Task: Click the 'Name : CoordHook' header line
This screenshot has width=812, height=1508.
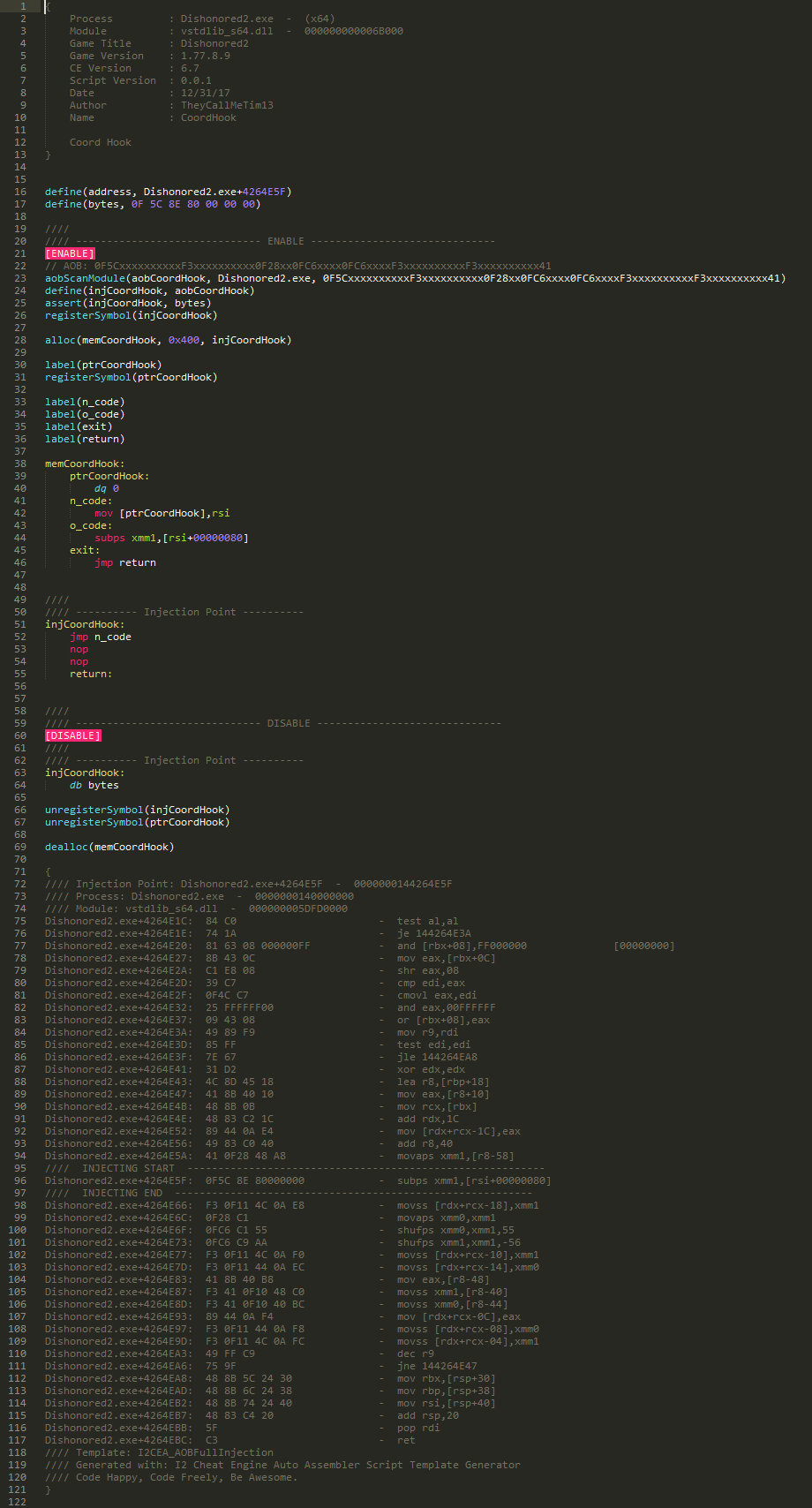Action: pos(153,117)
